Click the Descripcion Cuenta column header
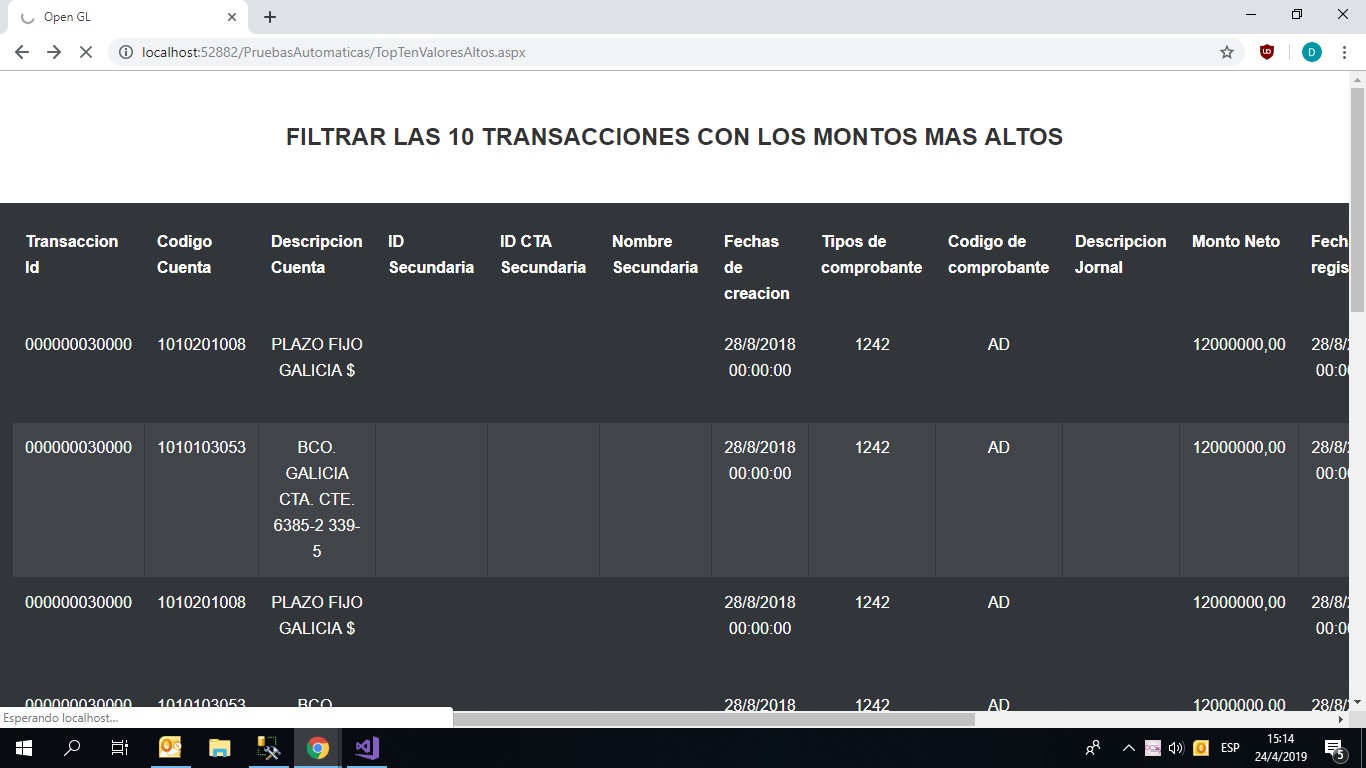Viewport: 1366px width, 768px height. tap(316, 254)
